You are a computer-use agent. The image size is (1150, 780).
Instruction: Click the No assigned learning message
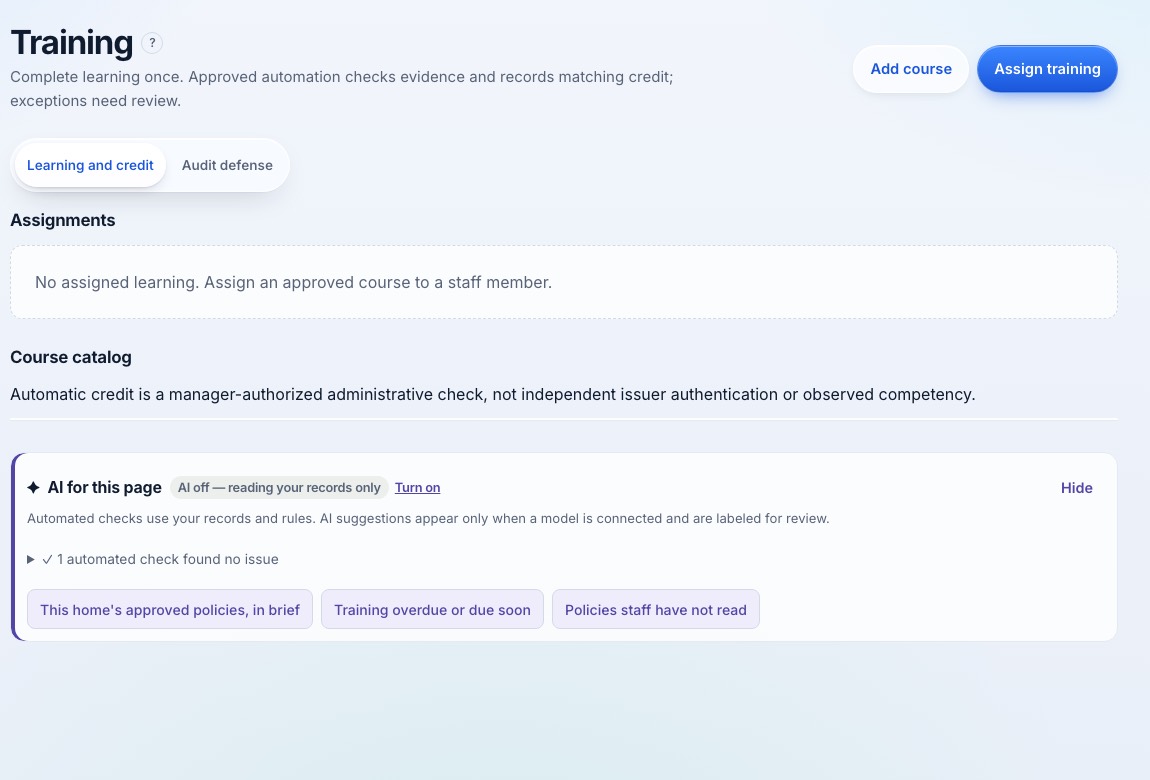pos(293,282)
